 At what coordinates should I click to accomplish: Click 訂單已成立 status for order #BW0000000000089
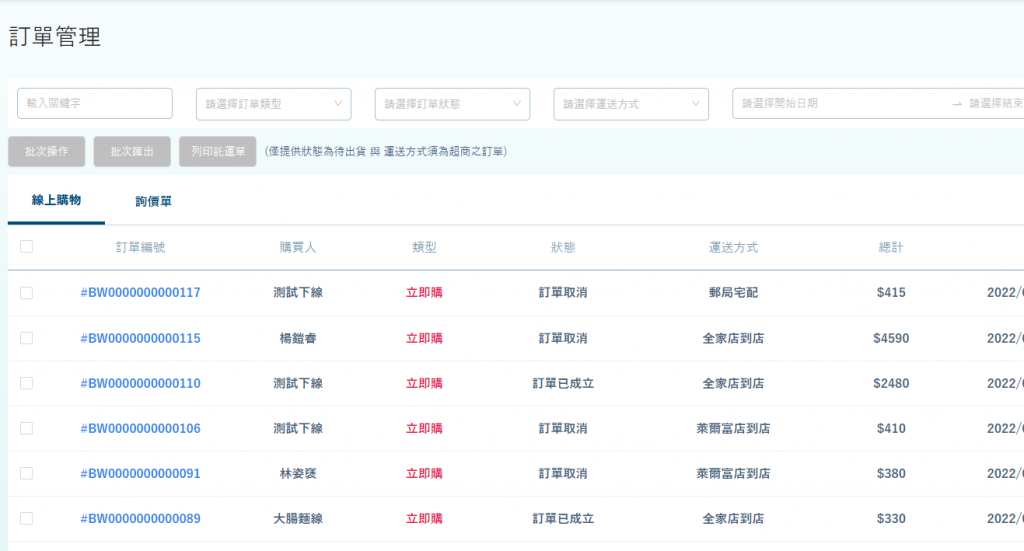pyautogui.click(x=563, y=518)
